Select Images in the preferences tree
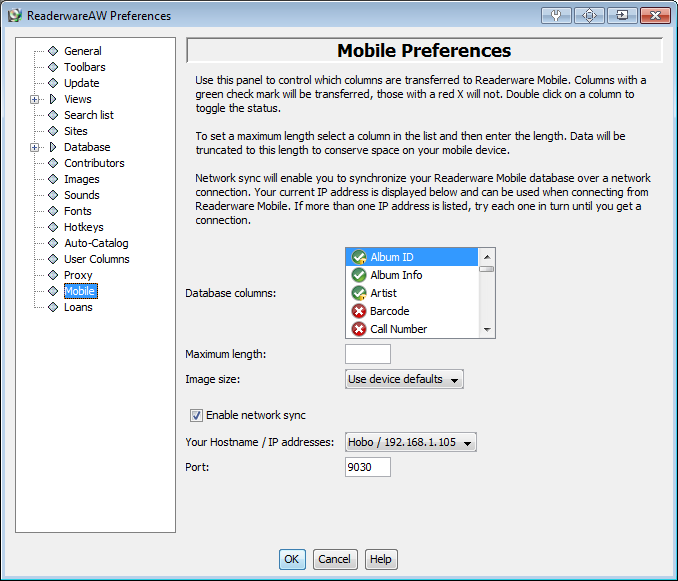Viewport: 678px width, 581px height. (x=82, y=179)
